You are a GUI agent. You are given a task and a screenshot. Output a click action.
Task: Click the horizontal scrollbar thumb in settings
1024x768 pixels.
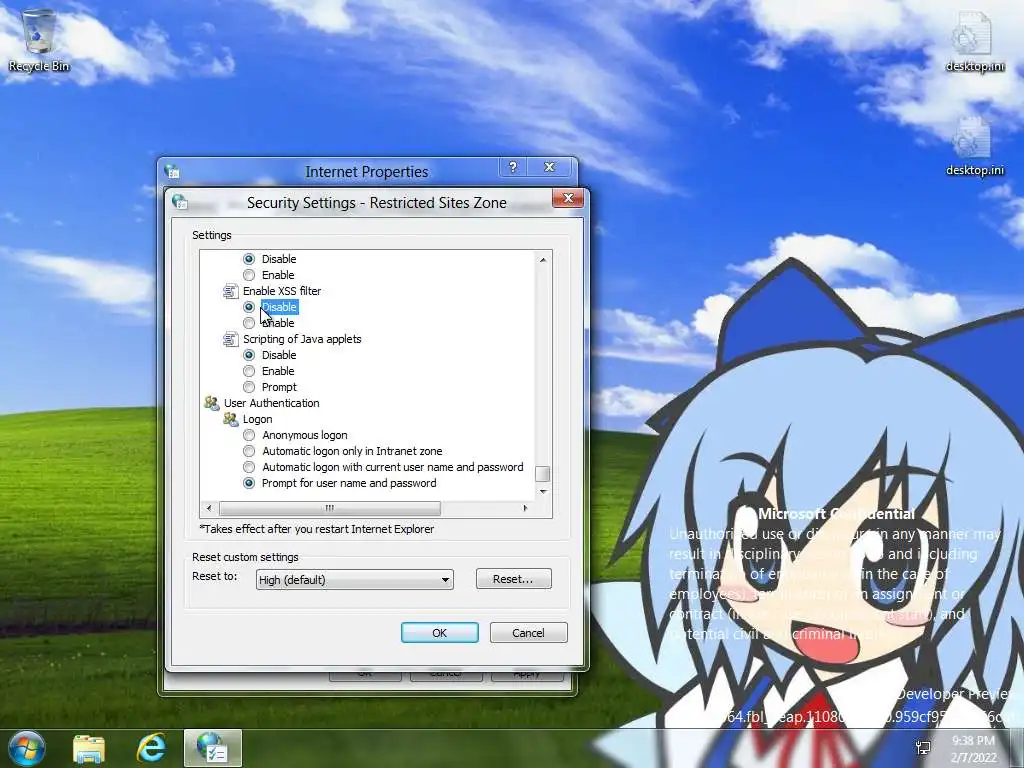click(x=329, y=508)
